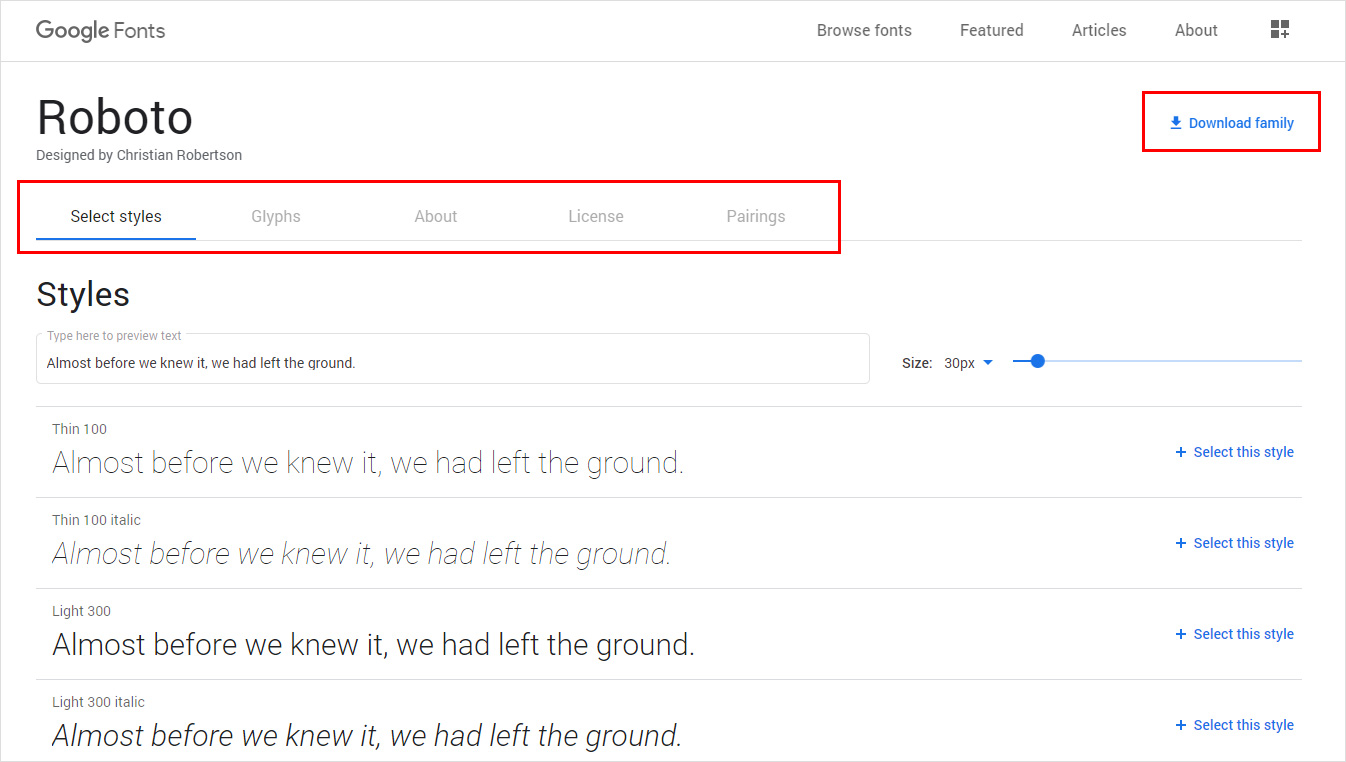Click the Thin 100 italic sample sentence

click(361, 554)
